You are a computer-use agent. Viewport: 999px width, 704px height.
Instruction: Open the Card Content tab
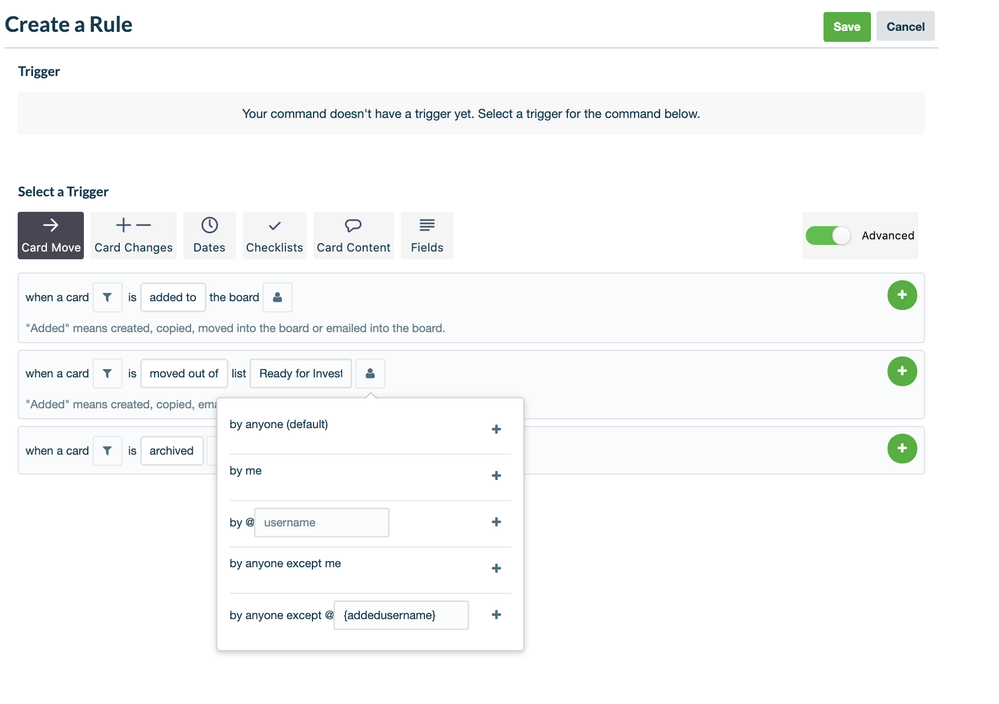tap(354, 235)
